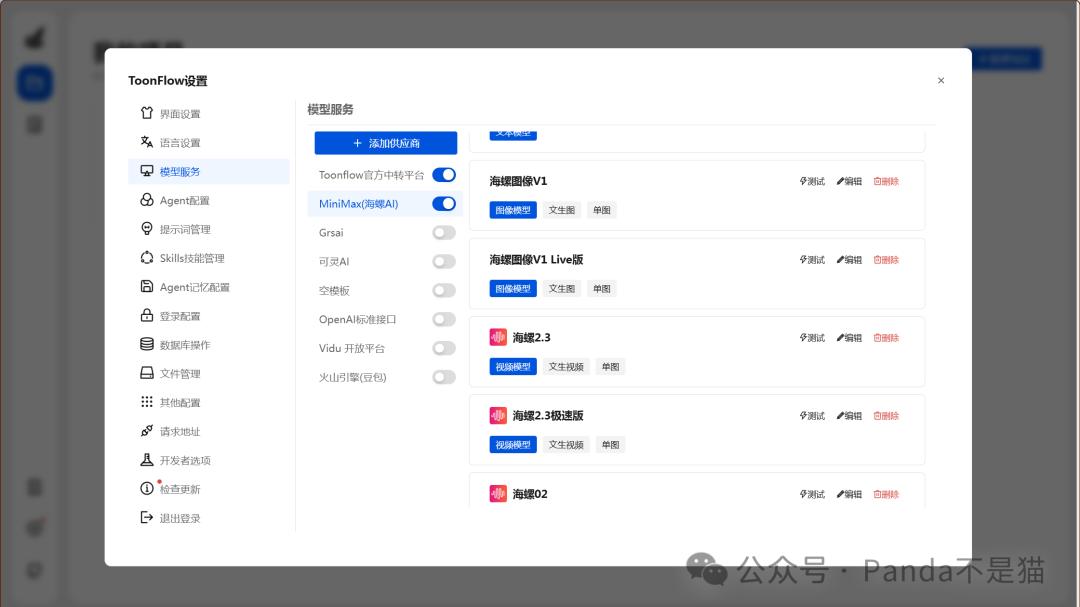Viewport: 1080px width, 607px height.
Task: Click the 请求地址 plug icon
Action: click(147, 431)
